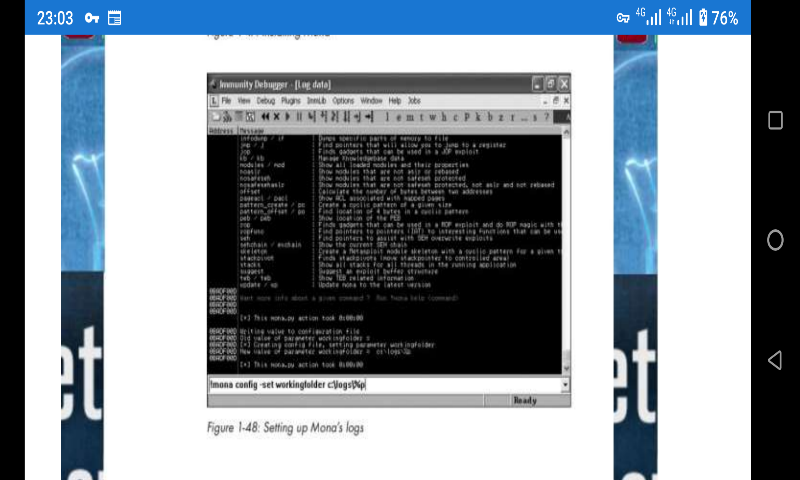The height and width of the screenshot is (480, 800).
Task: Click the !mona config command input field
Action: click(385, 385)
